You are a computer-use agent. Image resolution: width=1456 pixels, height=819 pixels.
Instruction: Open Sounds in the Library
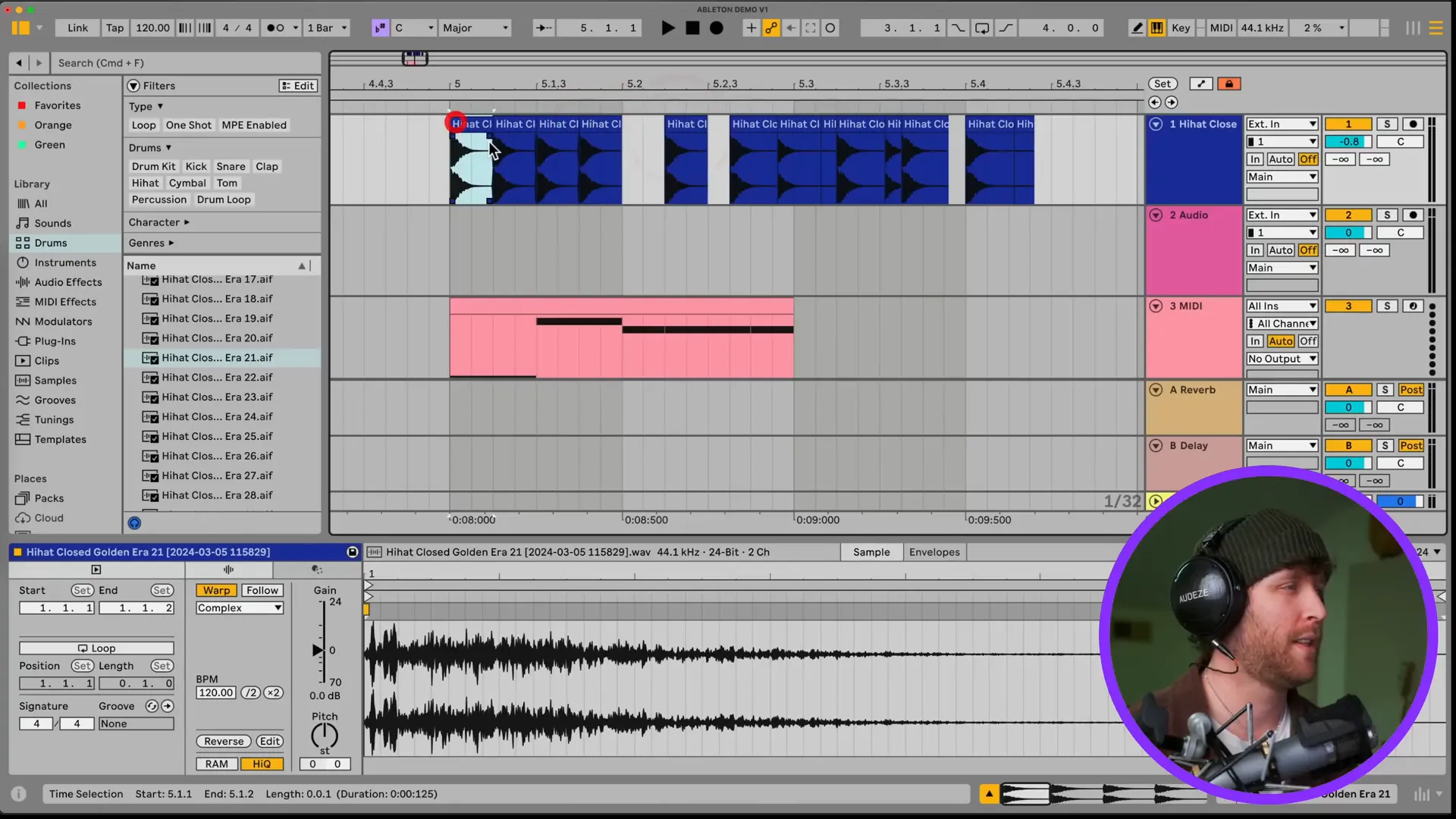pos(52,223)
